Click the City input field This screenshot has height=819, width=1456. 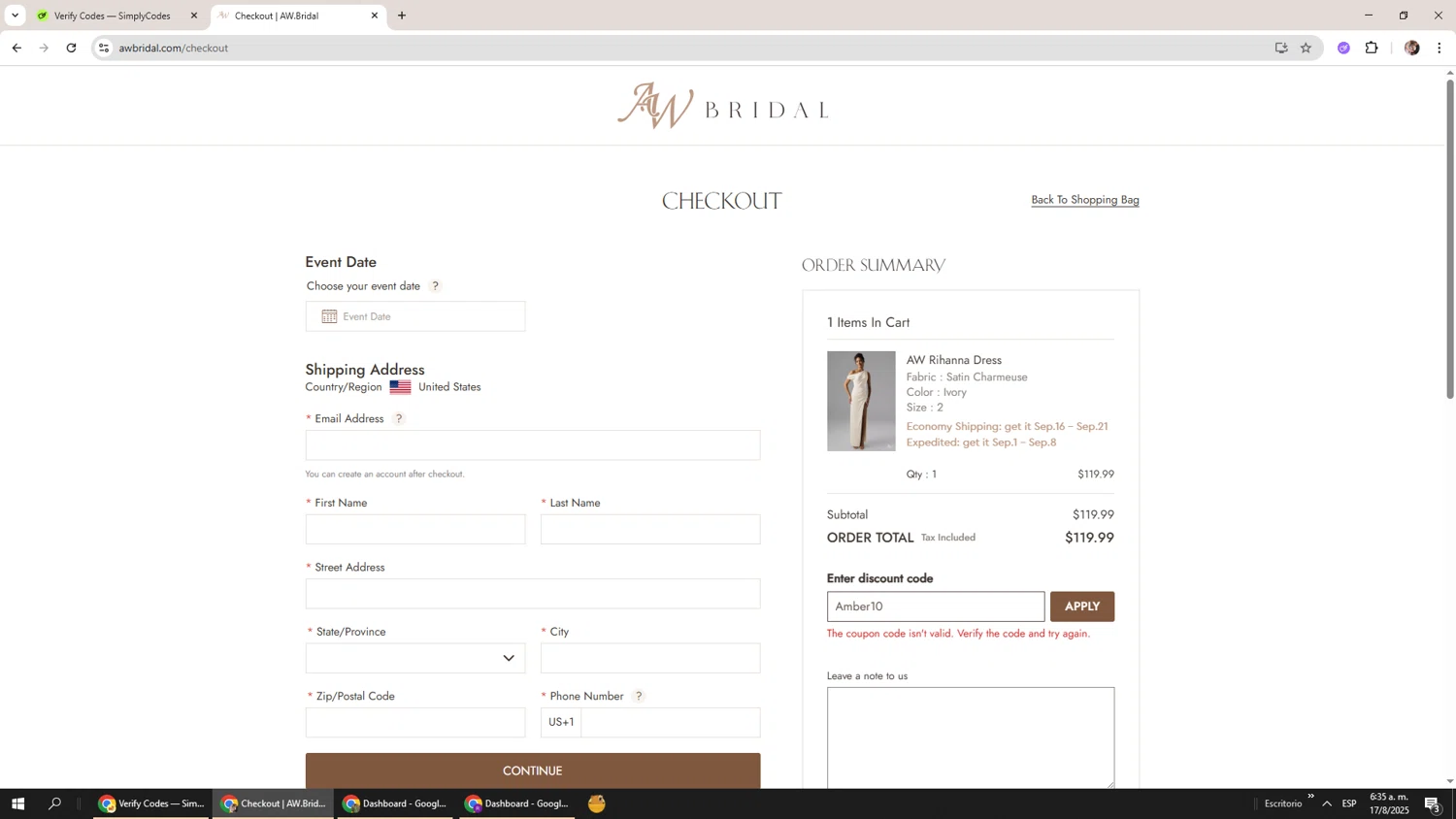tap(650, 658)
